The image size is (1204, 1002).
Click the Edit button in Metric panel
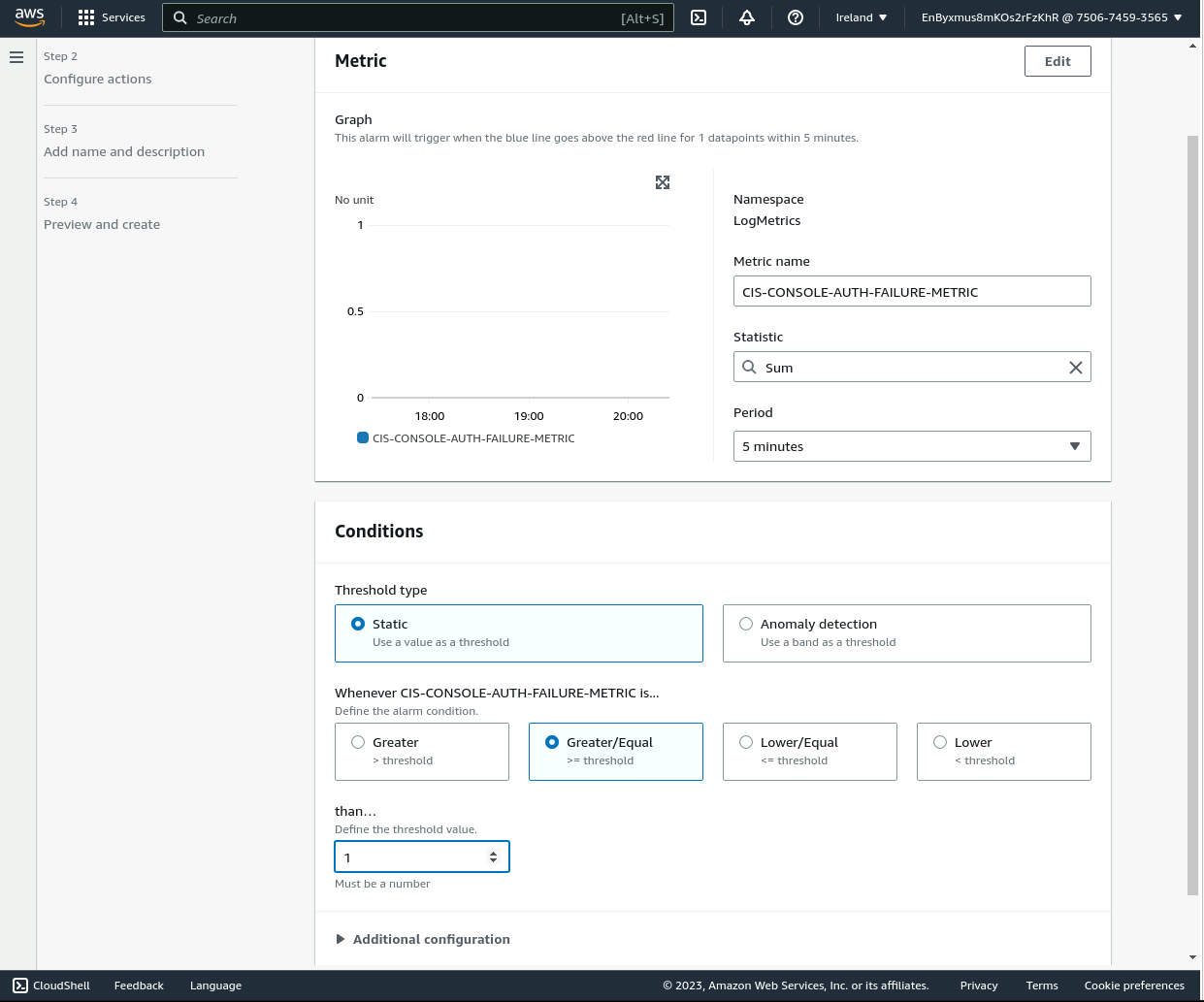tap(1058, 61)
